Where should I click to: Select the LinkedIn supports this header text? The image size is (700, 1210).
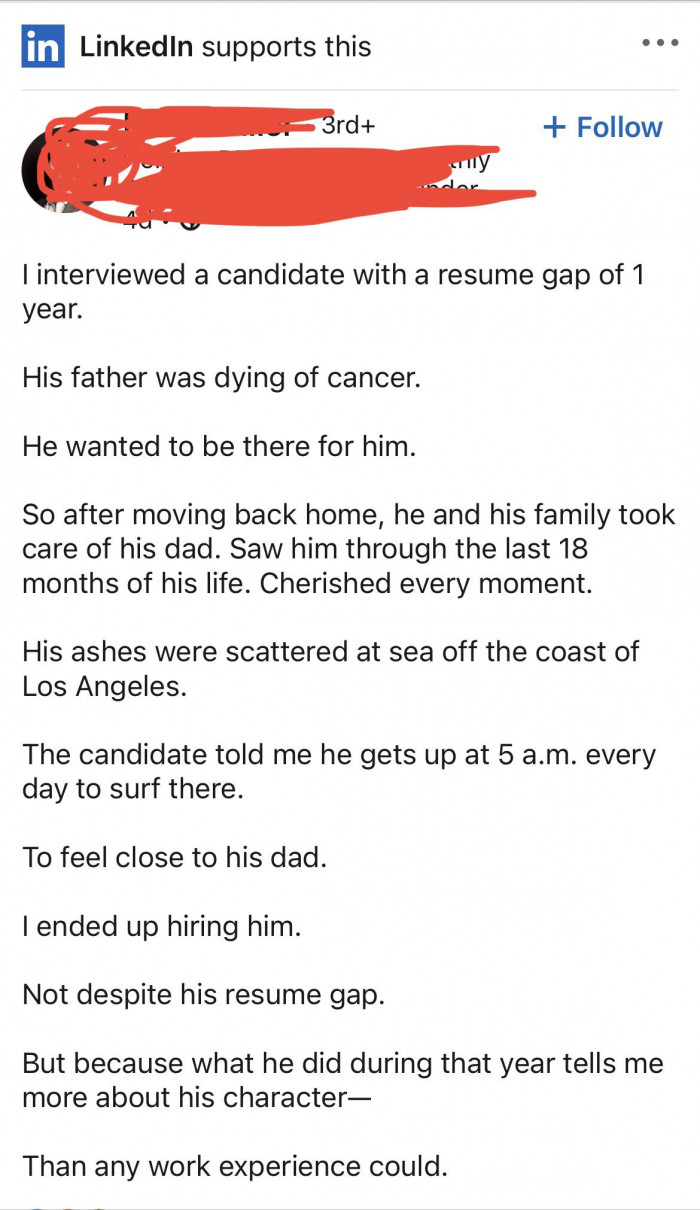tap(225, 45)
